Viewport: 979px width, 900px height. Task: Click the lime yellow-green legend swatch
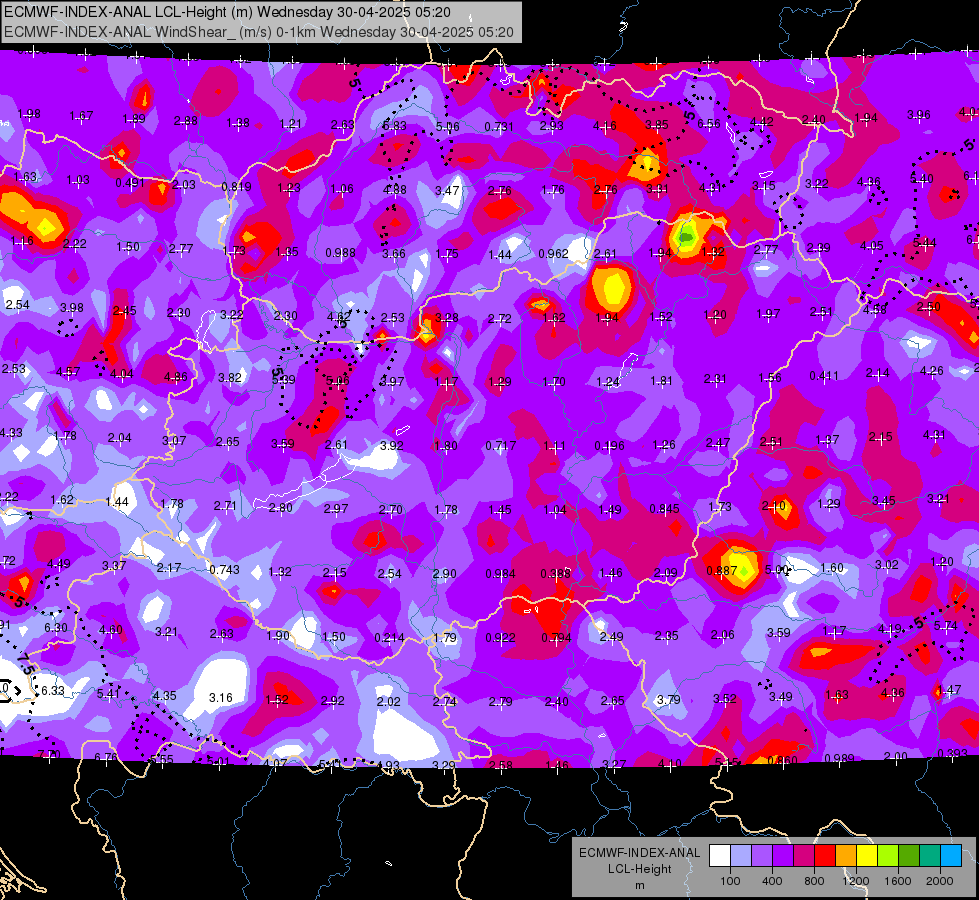coord(888,856)
